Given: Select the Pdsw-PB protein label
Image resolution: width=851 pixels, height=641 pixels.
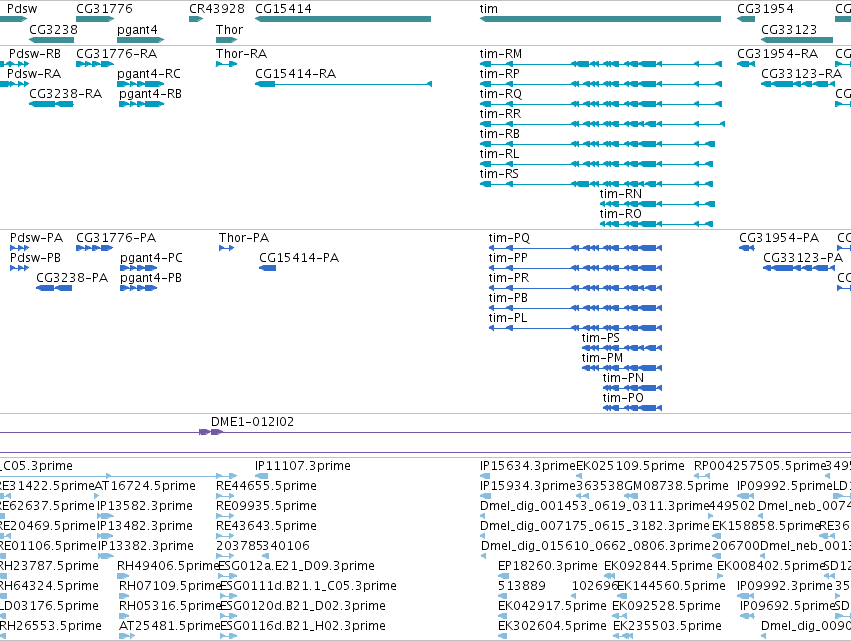Looking at the screenshot, I should 35,258.
